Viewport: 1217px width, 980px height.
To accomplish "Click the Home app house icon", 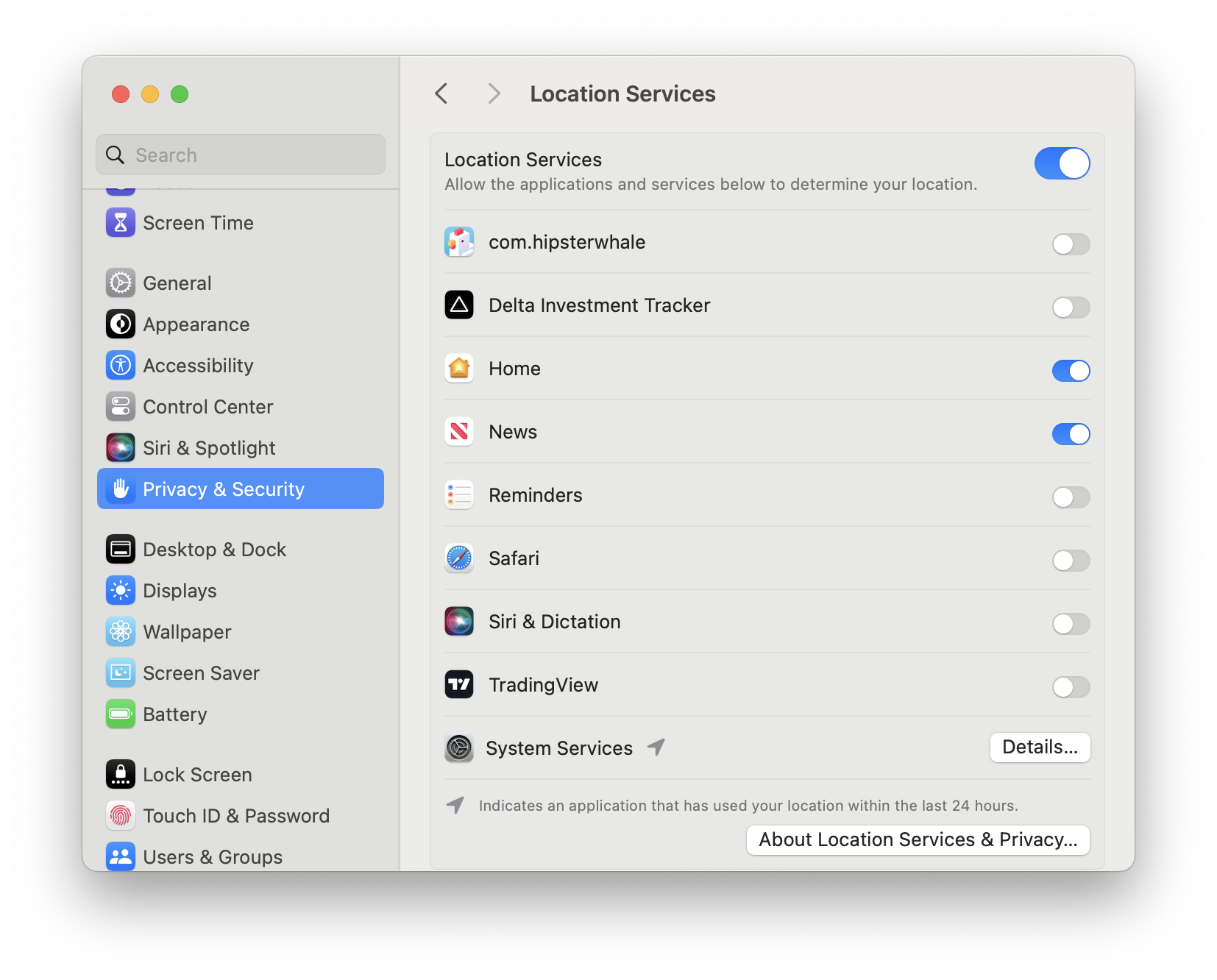I will [459, 369].
